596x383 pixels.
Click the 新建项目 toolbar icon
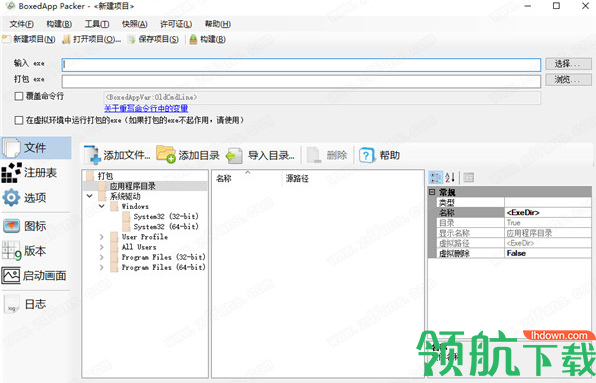pyautogui.click(x=6, y=39)
